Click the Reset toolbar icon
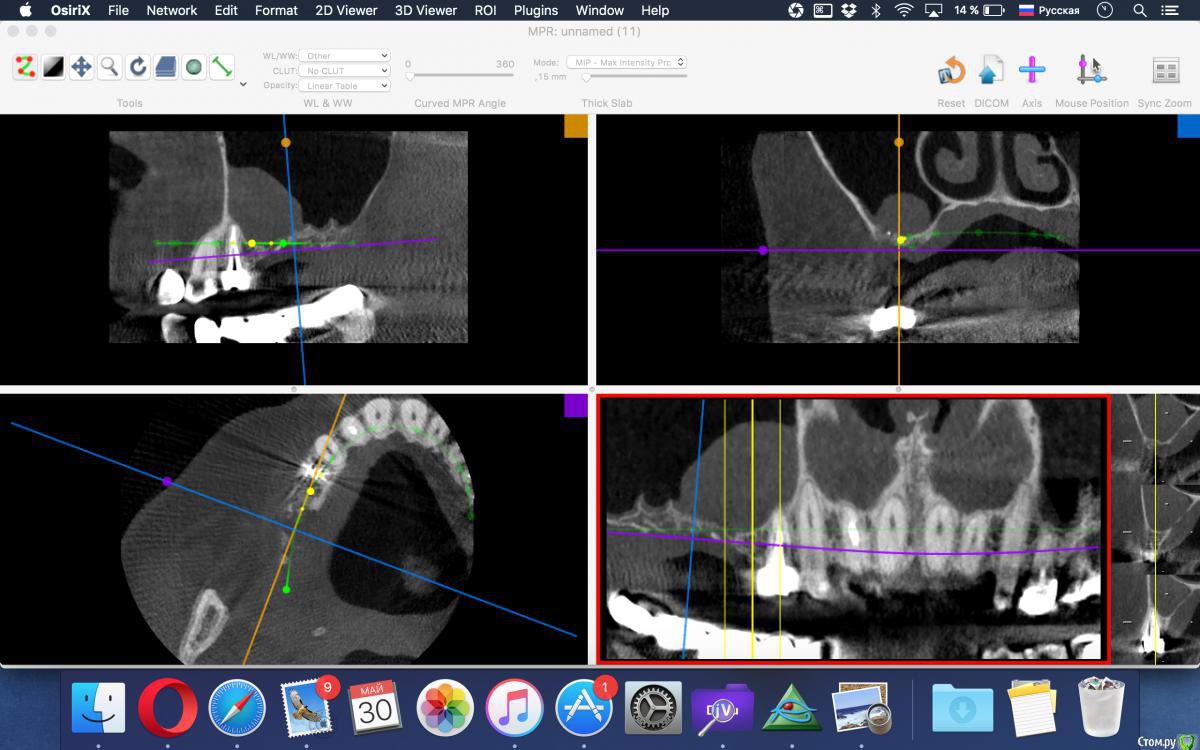The width and height of the screenshot is (1200, 750). 951,70
